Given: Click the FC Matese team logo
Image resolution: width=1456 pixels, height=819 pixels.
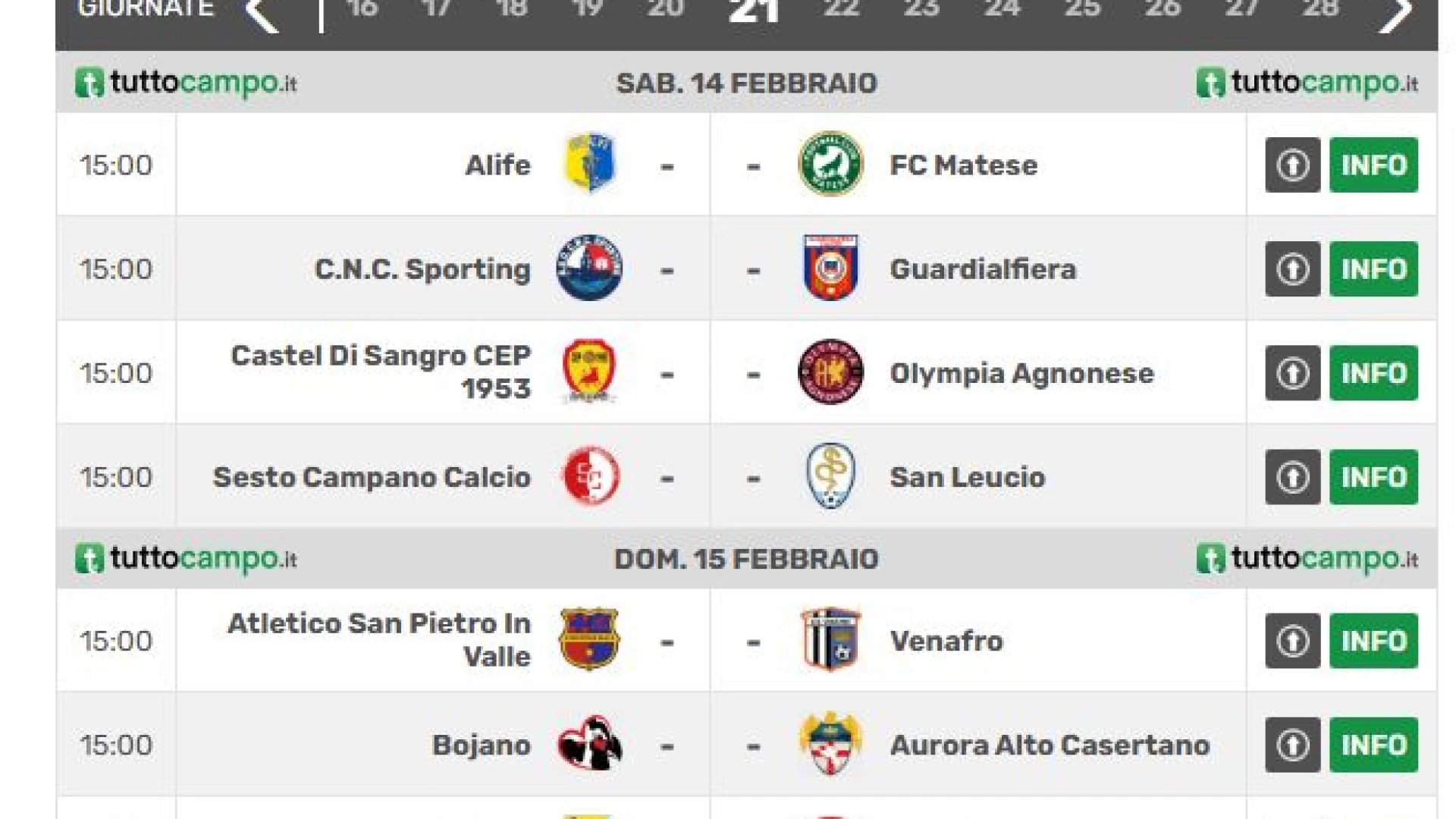Looking at the screenshot, I should (x=830, y=164).
